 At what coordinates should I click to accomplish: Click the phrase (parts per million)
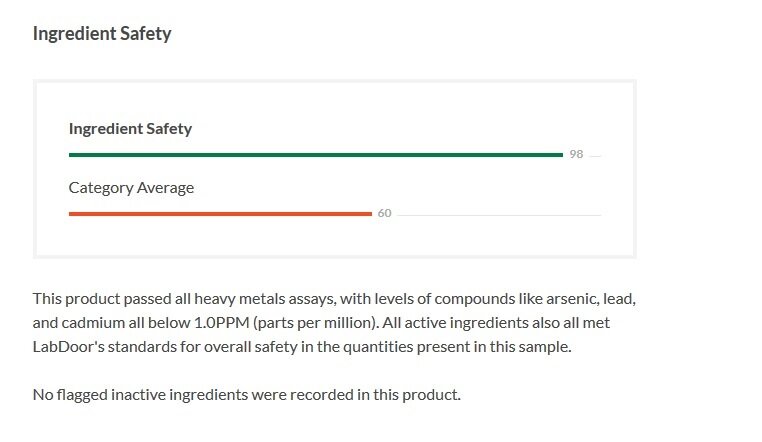pyautogui.click(x=316, y=323)
